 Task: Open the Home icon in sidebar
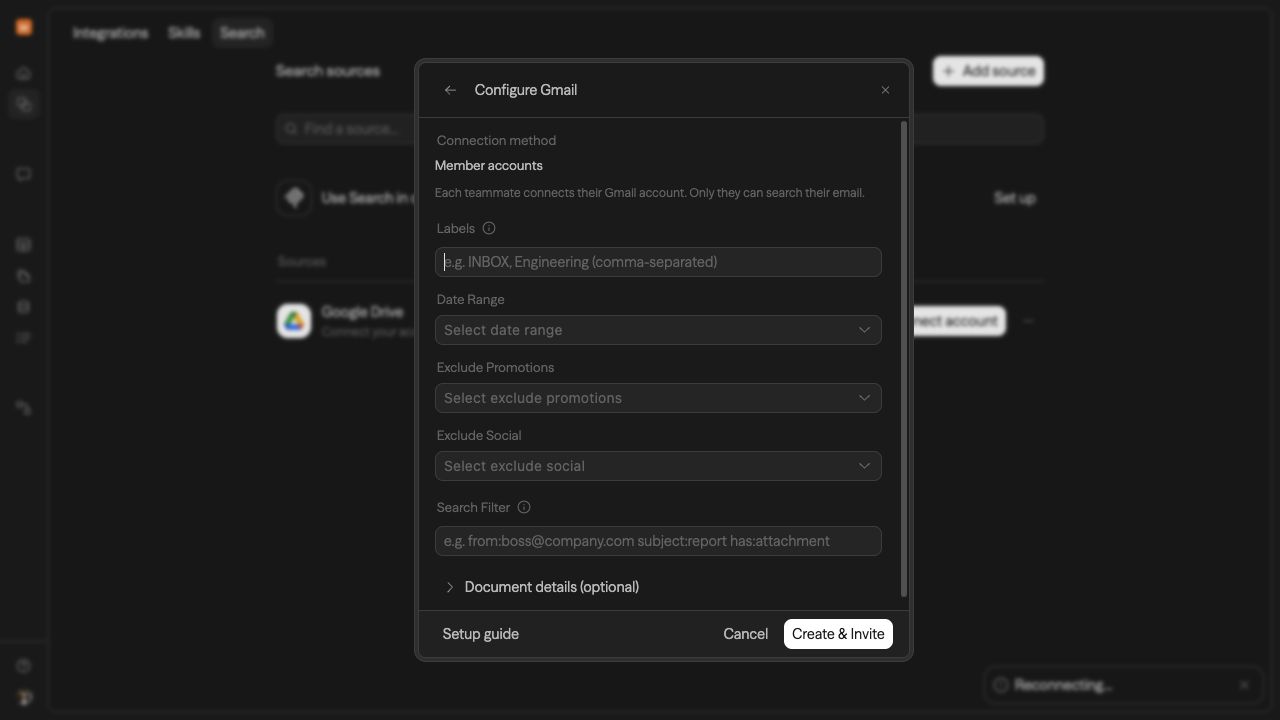click(x=24, y=73)
